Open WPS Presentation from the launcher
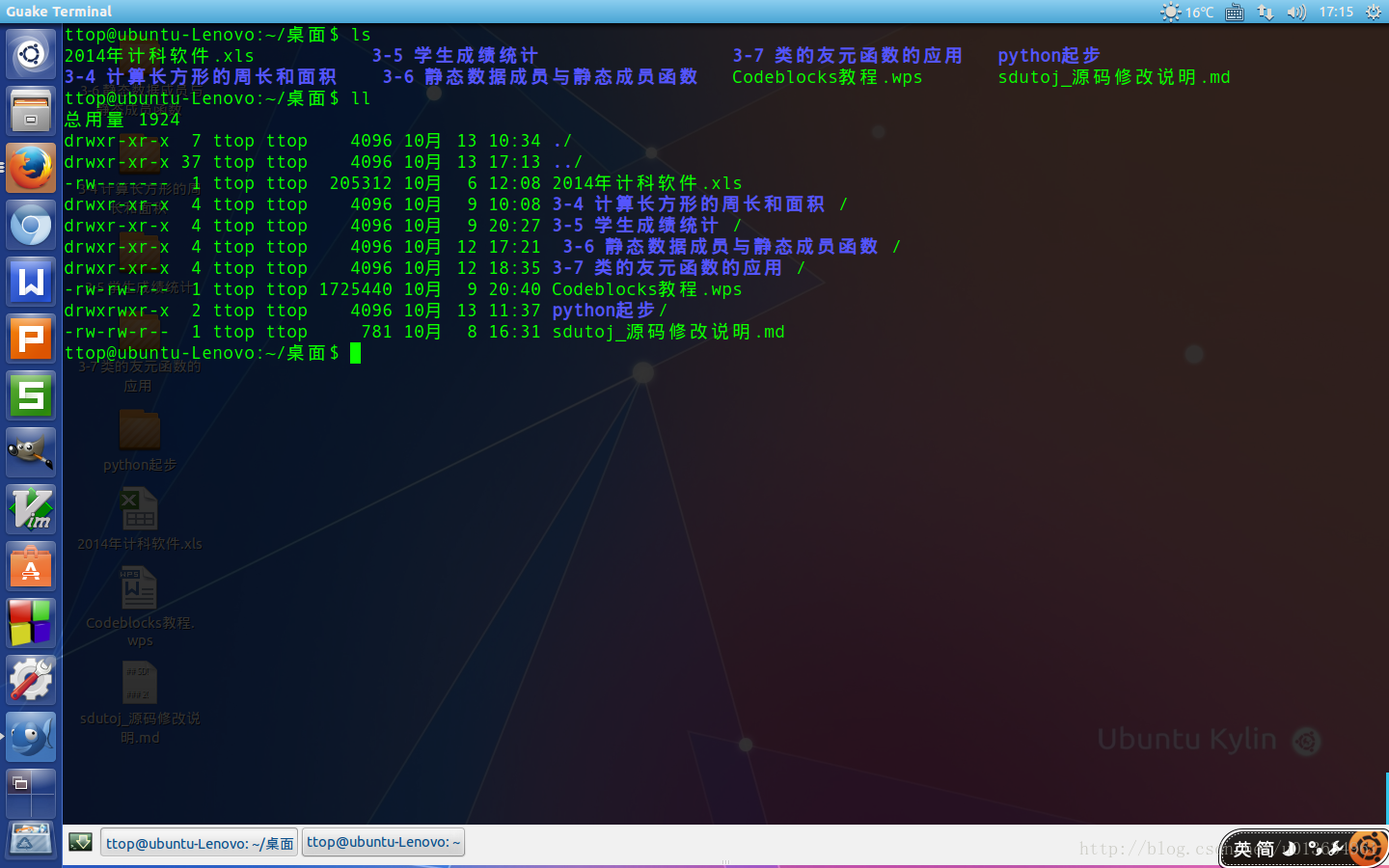The width and height of the screenshot is (1389, 868). [31, 339]
